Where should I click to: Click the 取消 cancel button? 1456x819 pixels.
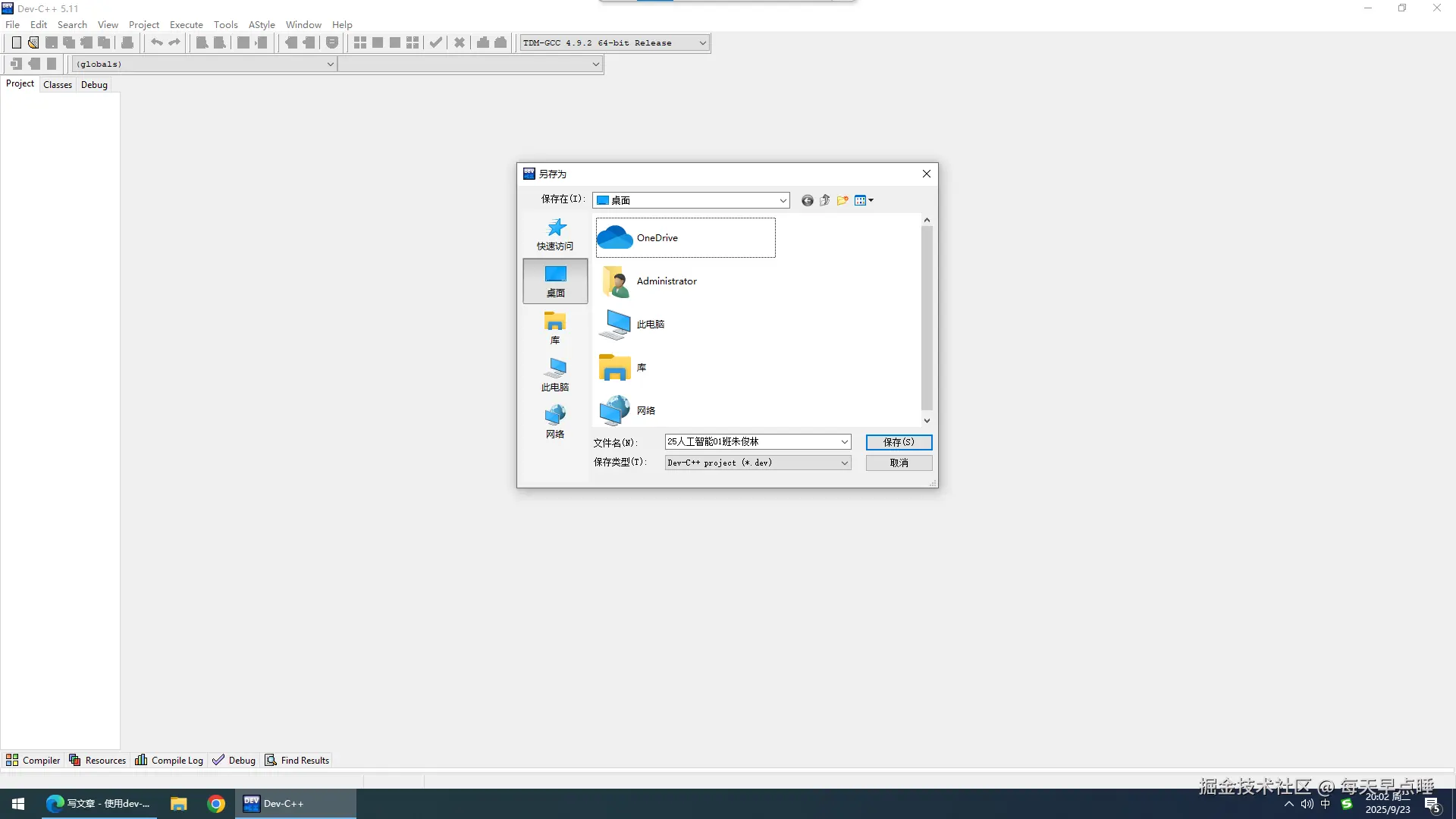[899, 463]
